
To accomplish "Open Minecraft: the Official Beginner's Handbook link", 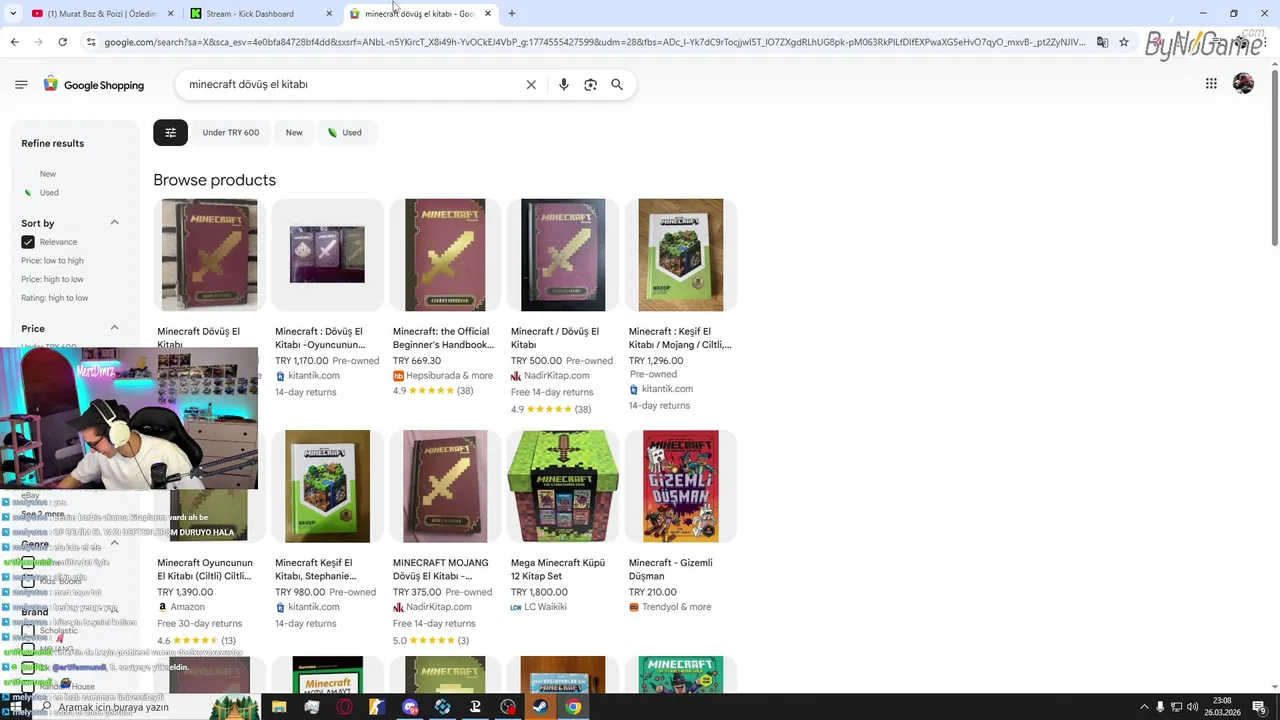I will click(443, 338).
